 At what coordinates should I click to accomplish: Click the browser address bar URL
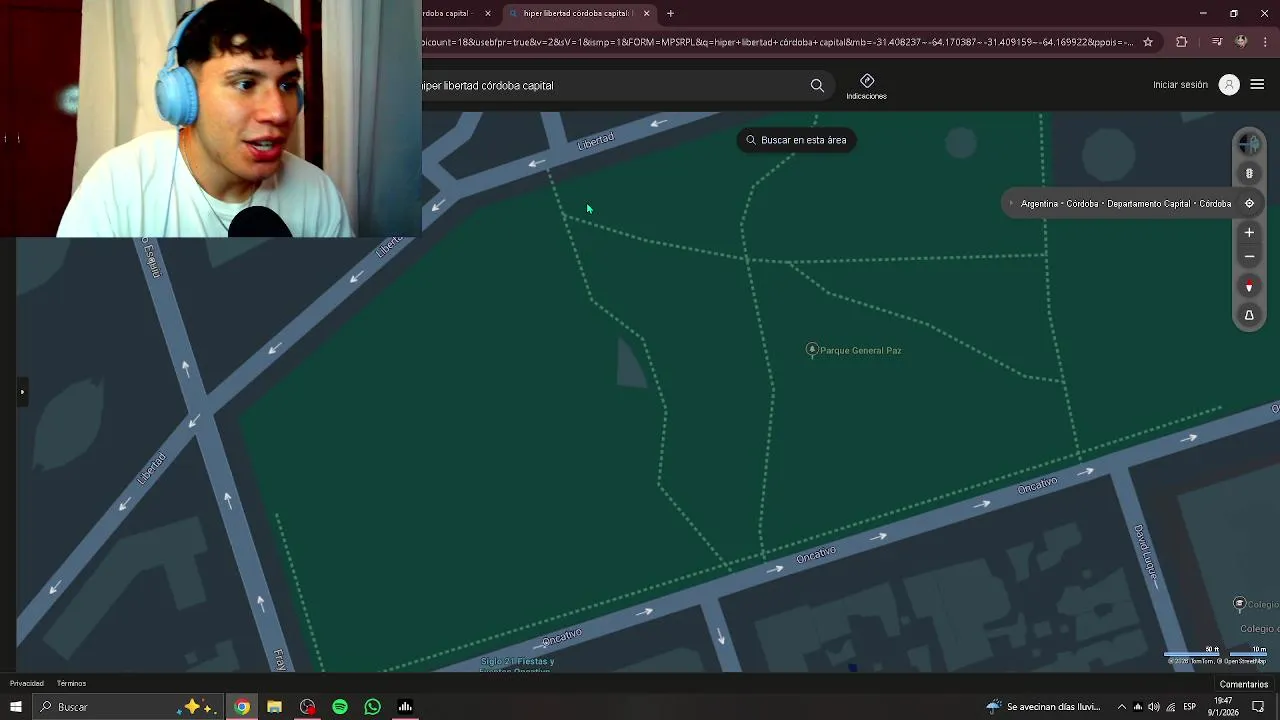tap(778, 42)
